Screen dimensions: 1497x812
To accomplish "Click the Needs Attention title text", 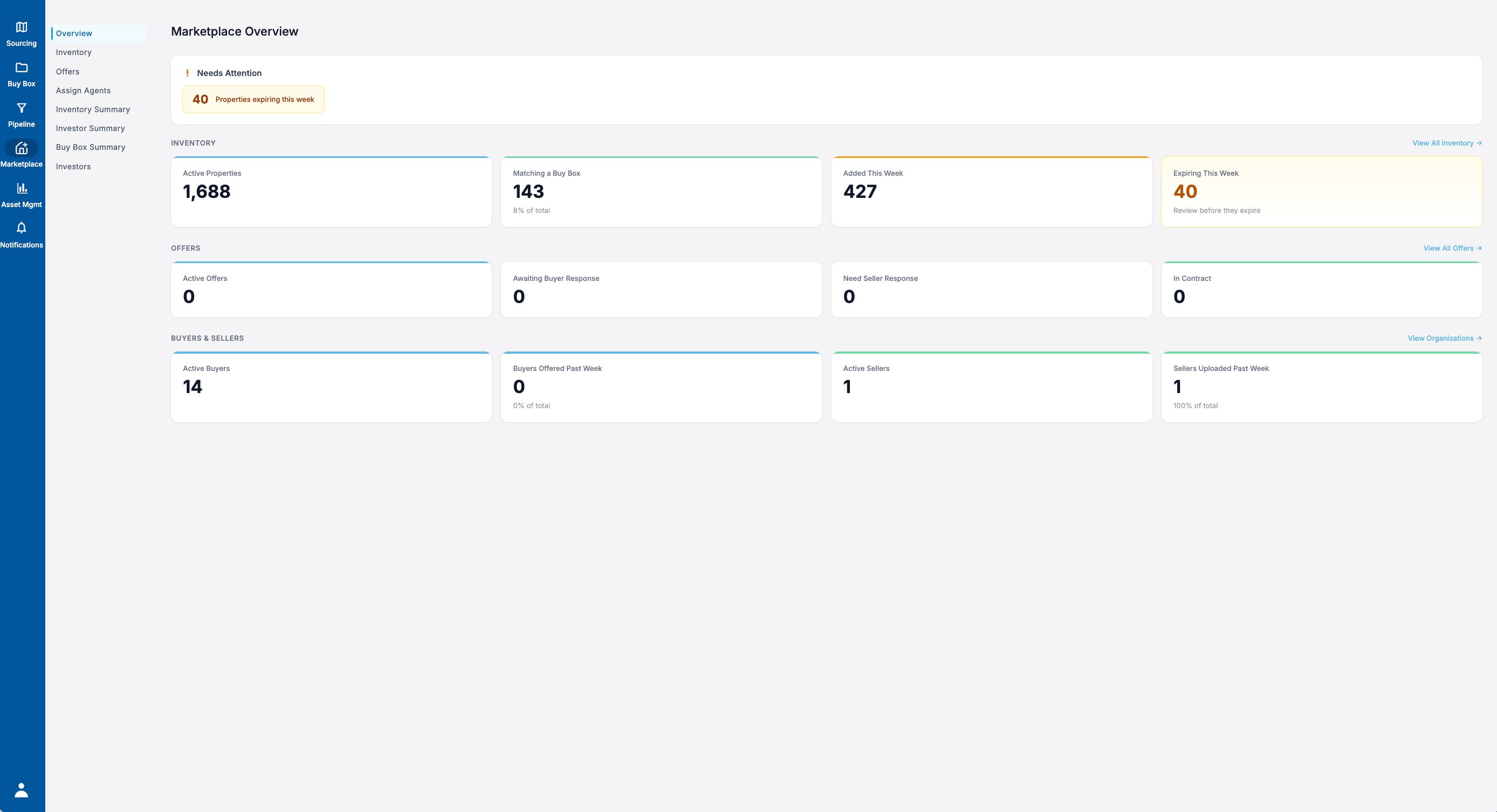I will [x=229, y=73].
